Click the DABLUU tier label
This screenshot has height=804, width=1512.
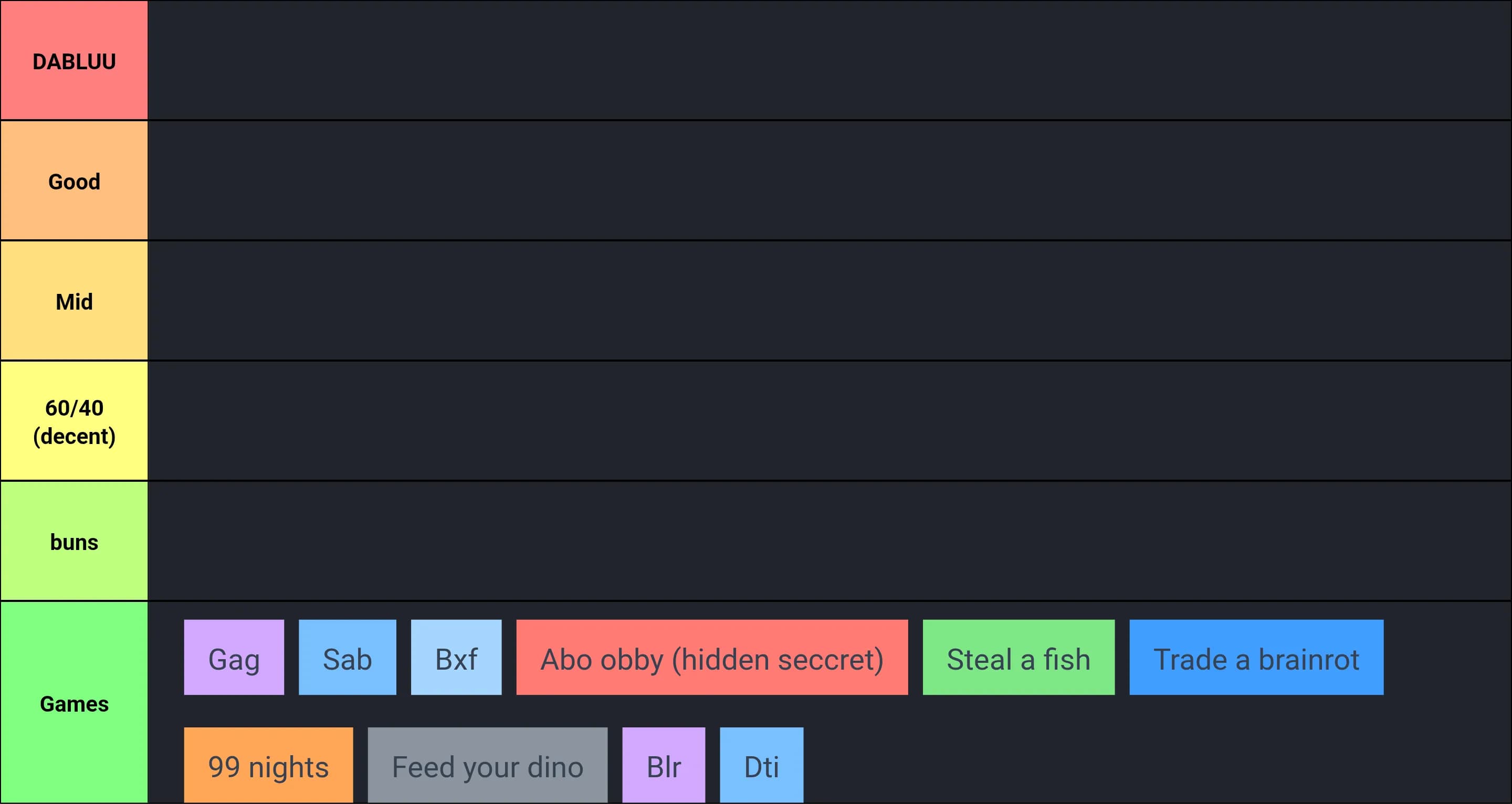74,60
